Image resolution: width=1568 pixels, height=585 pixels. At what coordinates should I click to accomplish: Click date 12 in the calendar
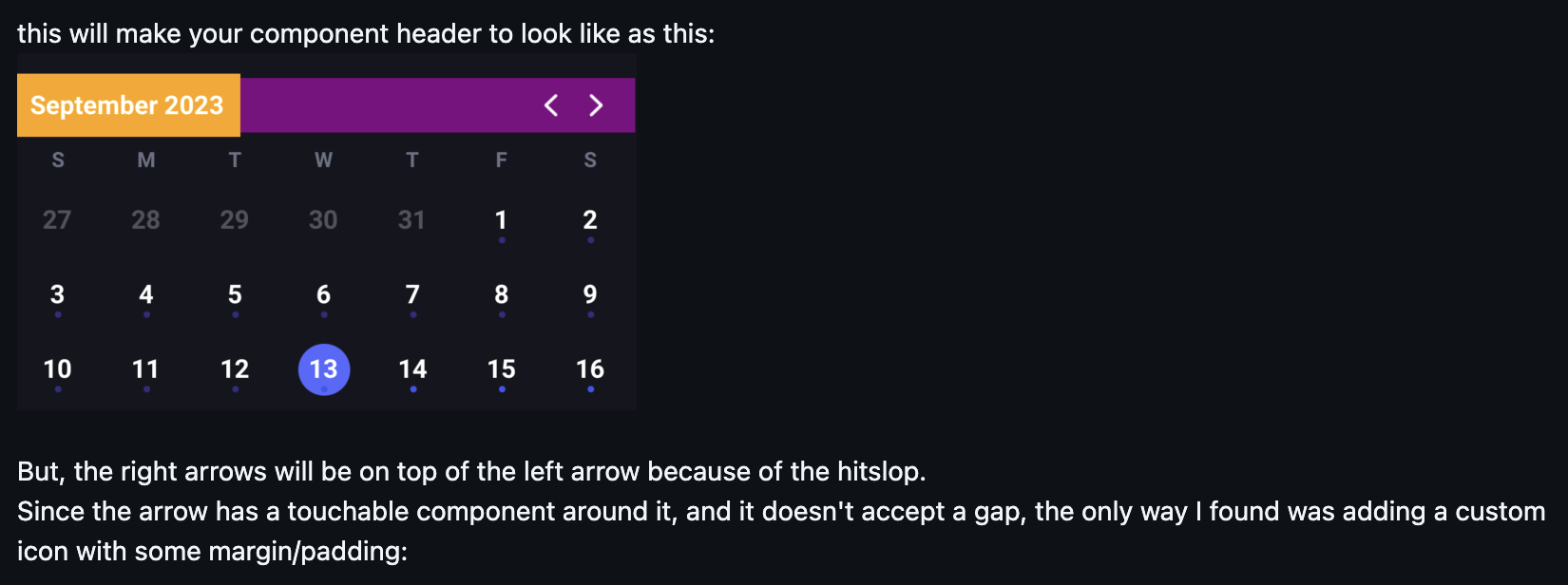(235, 369)
